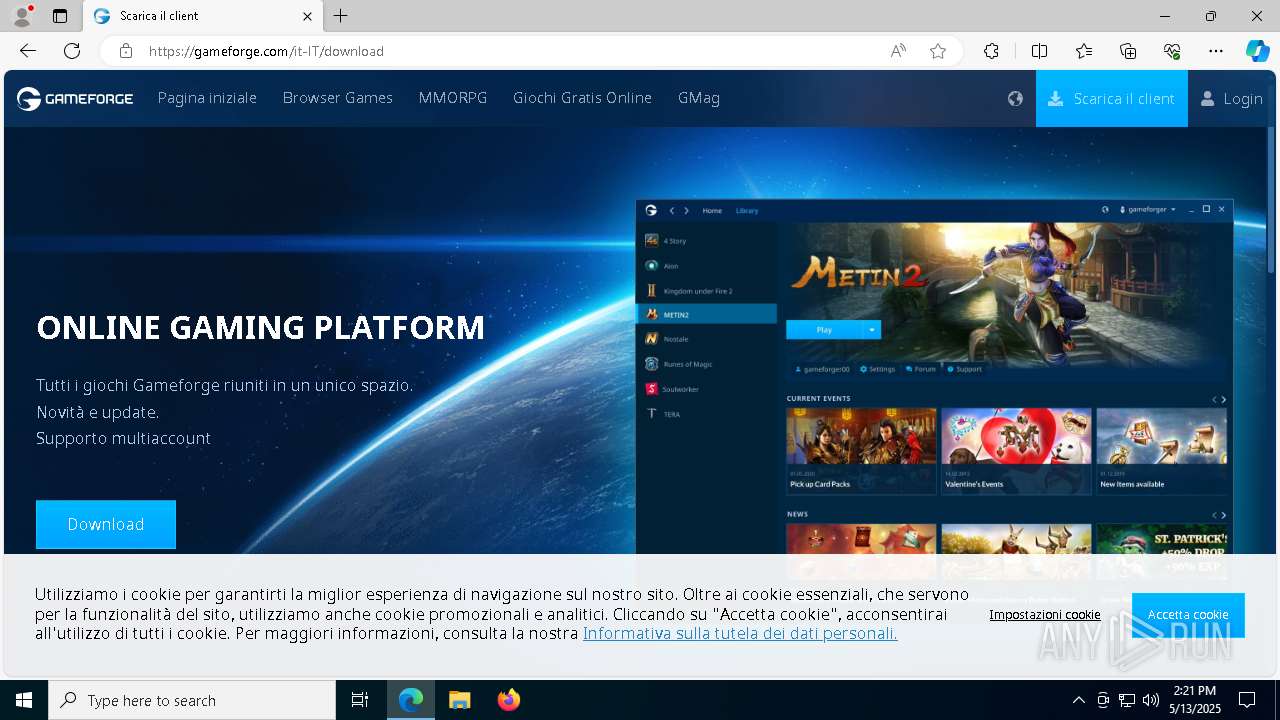
Task: Open the notifications center
Action: coord(1247,700)
